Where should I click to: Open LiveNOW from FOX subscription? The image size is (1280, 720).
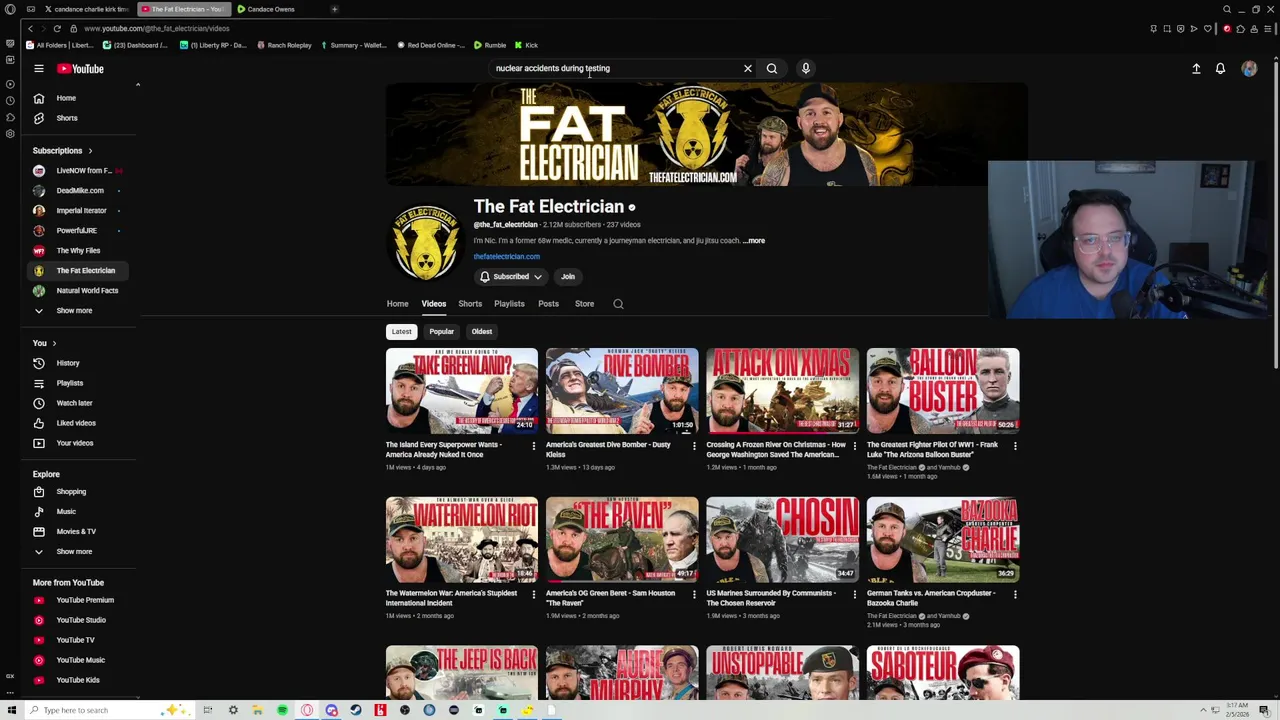[80, 171]
